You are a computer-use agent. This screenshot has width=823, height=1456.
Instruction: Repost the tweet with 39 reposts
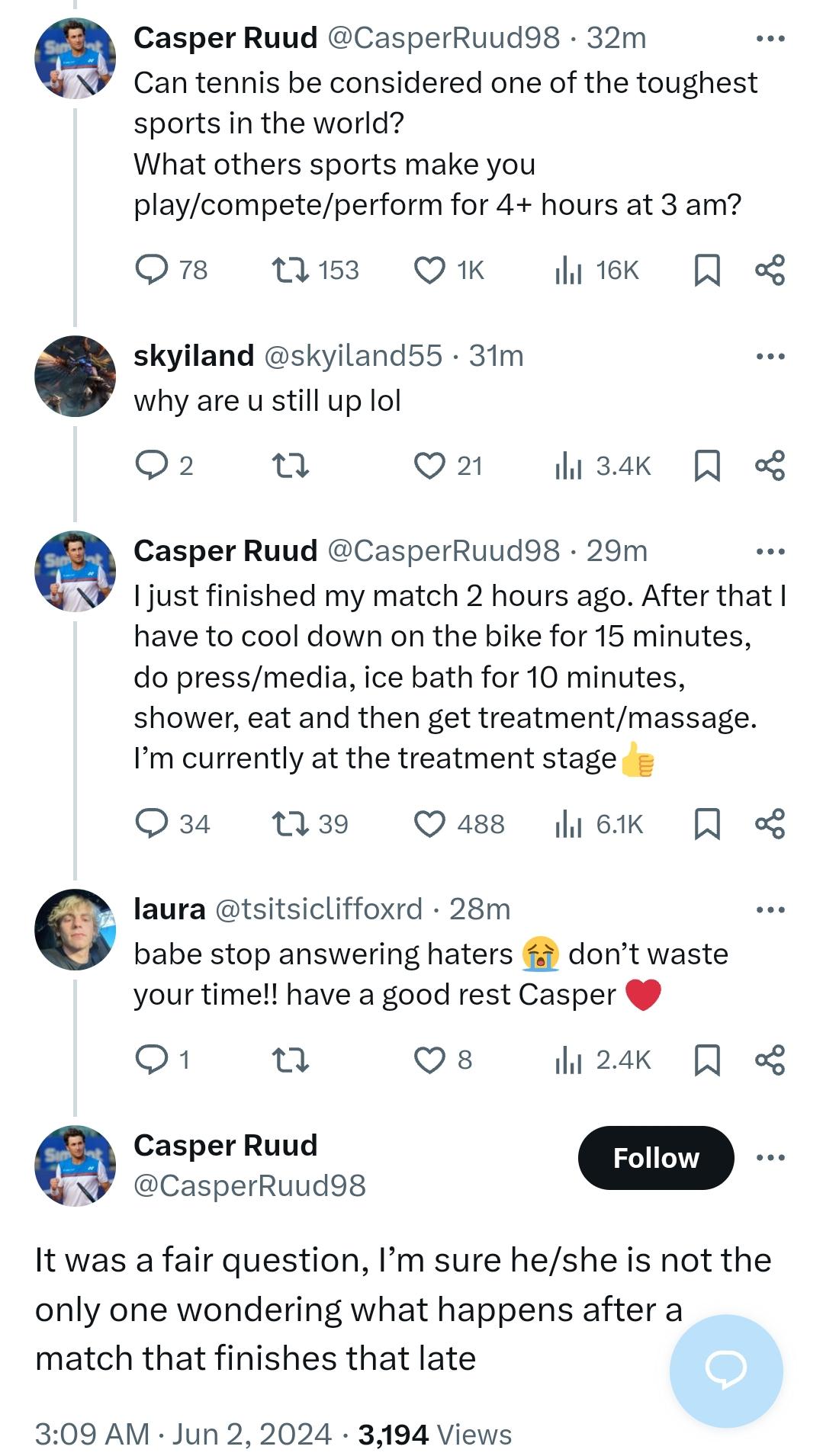point(291,824)
